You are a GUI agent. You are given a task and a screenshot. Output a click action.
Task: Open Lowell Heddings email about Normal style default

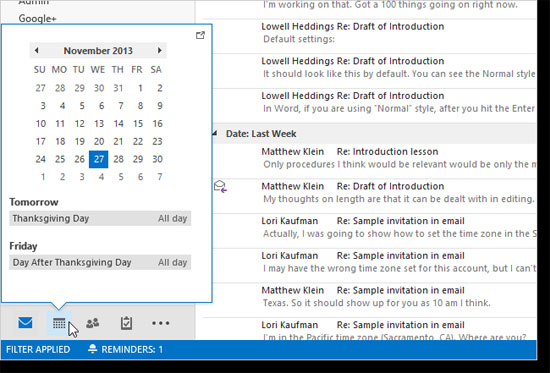(374, 67)
